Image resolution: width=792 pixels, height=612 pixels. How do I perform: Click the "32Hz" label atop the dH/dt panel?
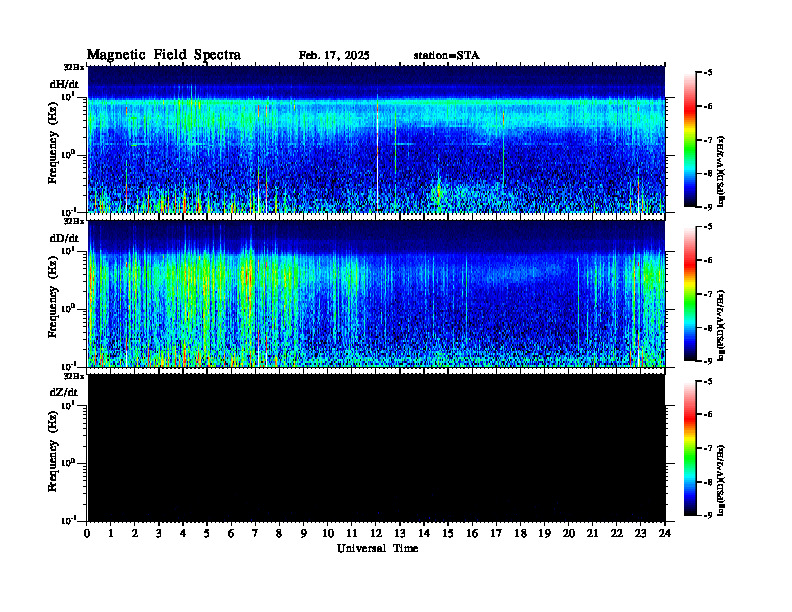pos(74,67)
